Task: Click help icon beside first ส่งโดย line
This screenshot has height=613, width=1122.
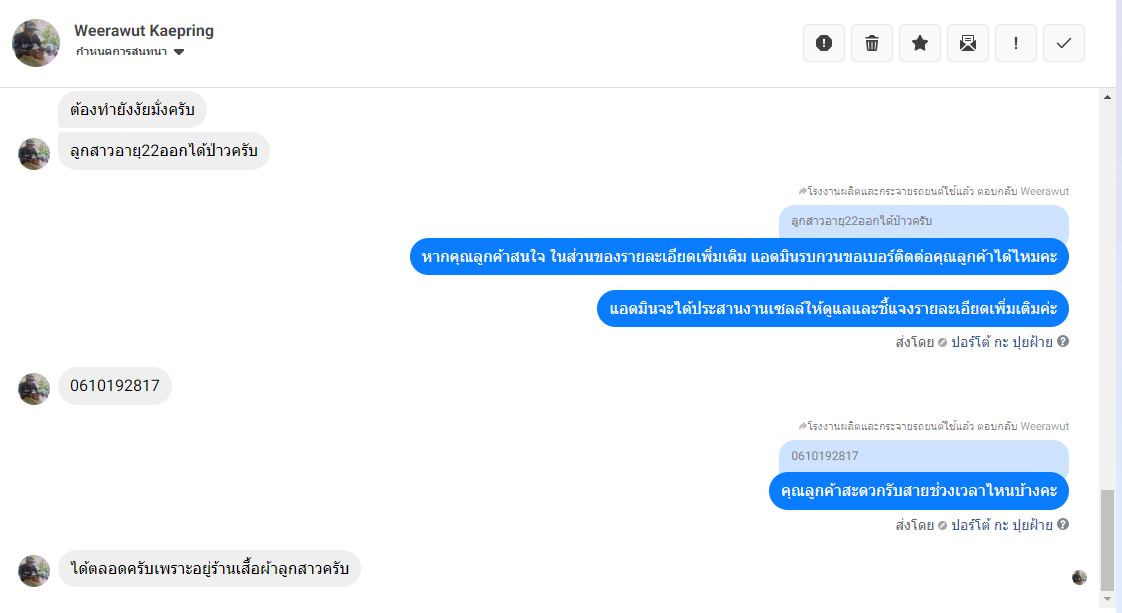Action: [x=1063, y=341]
